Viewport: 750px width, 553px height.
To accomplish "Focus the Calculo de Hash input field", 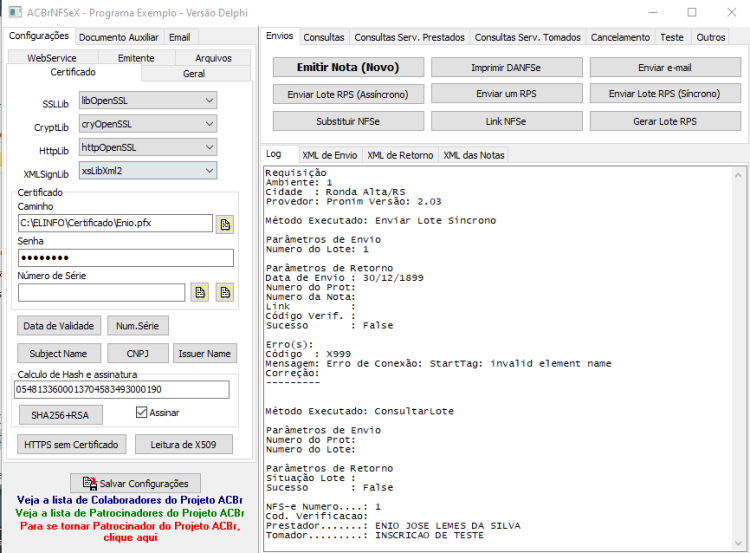I will [122, 389].
